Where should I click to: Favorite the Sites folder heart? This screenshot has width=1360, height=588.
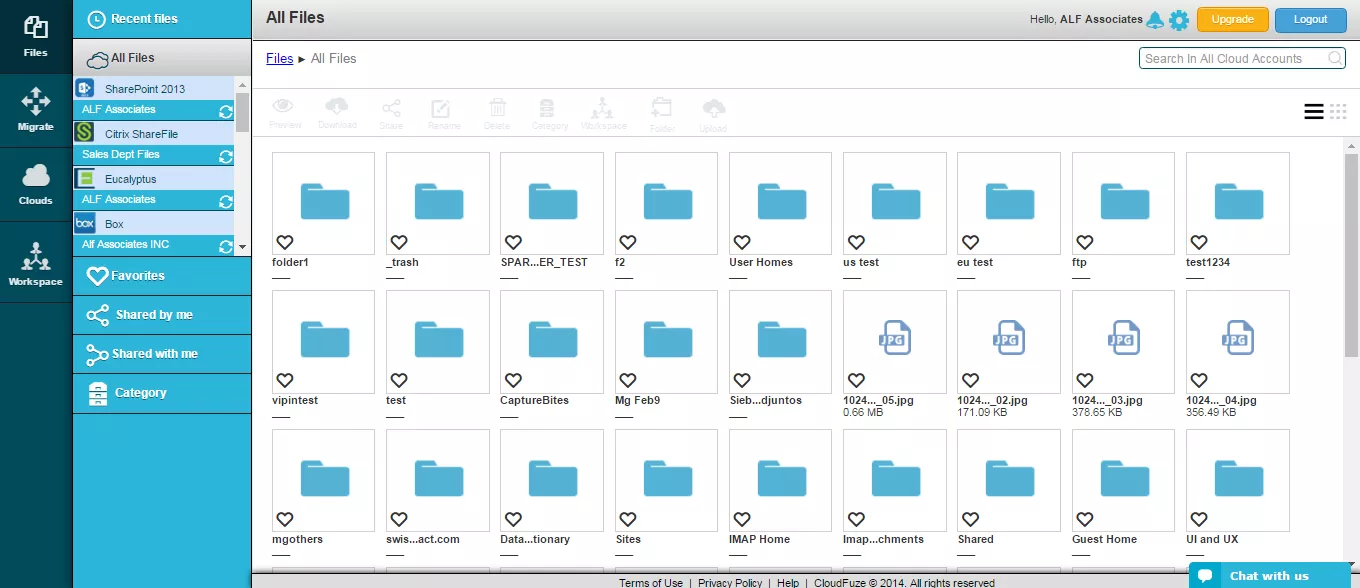click(x=627, y=519)
